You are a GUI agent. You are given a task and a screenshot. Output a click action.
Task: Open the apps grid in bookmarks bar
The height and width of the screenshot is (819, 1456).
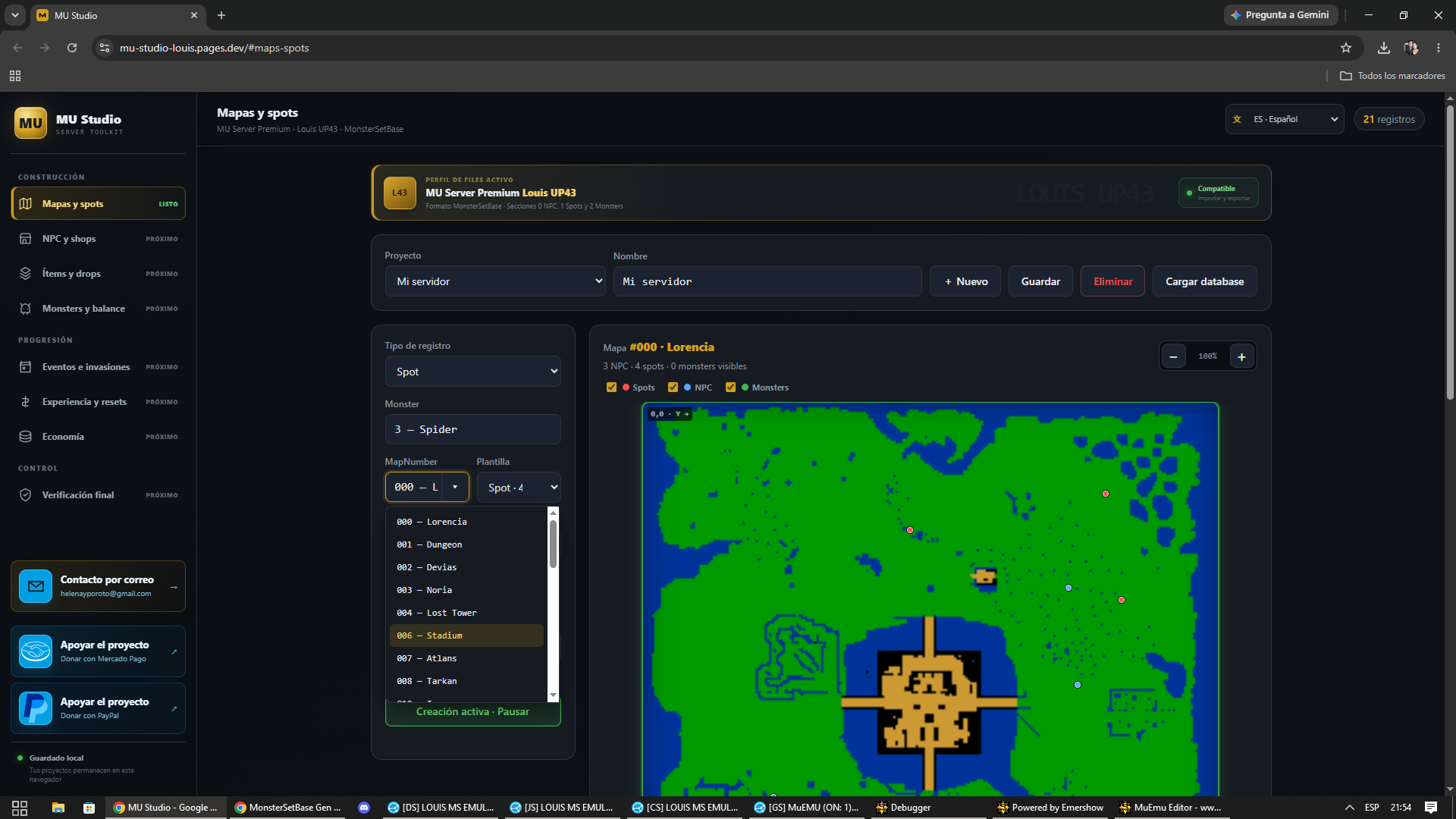click(15, 76)
